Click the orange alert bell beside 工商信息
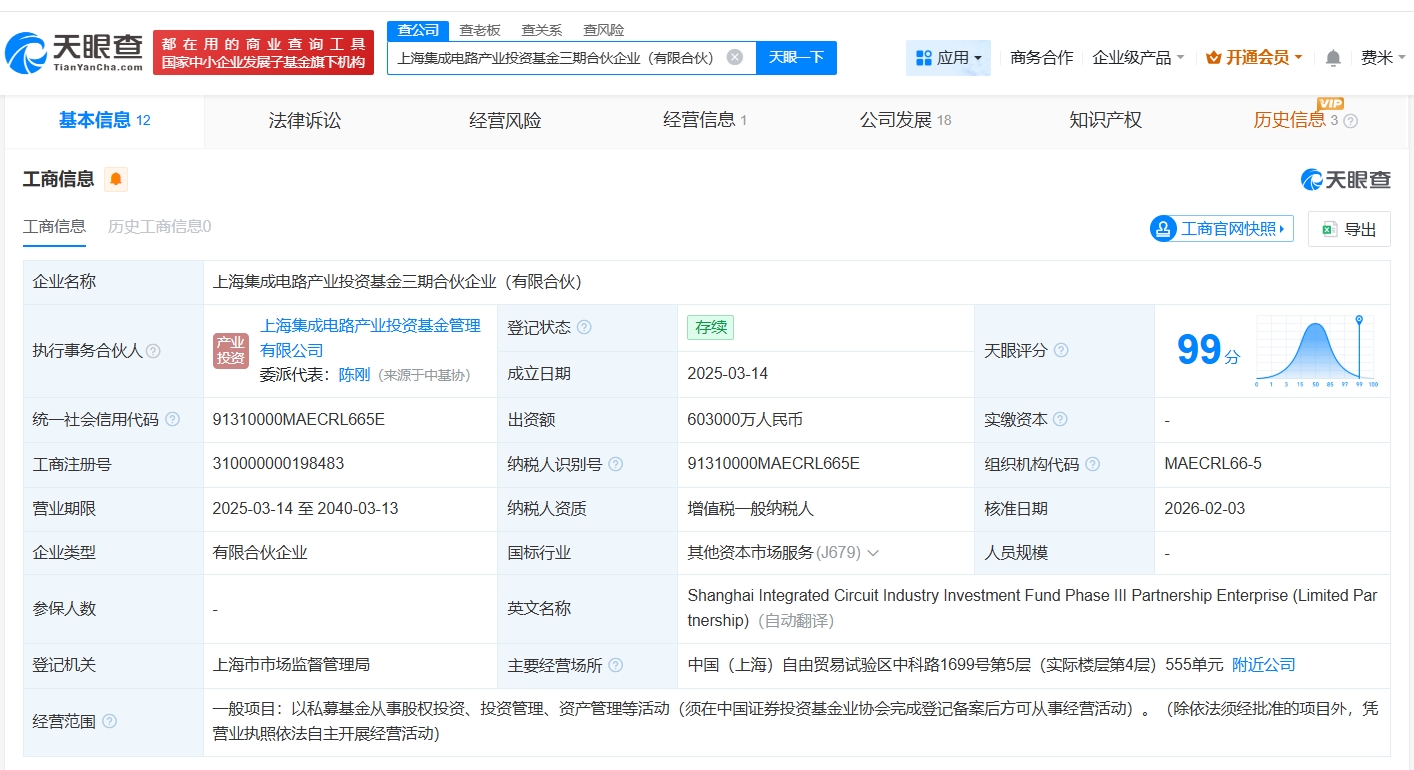The image size is (1414, 770). coord(116,179)
